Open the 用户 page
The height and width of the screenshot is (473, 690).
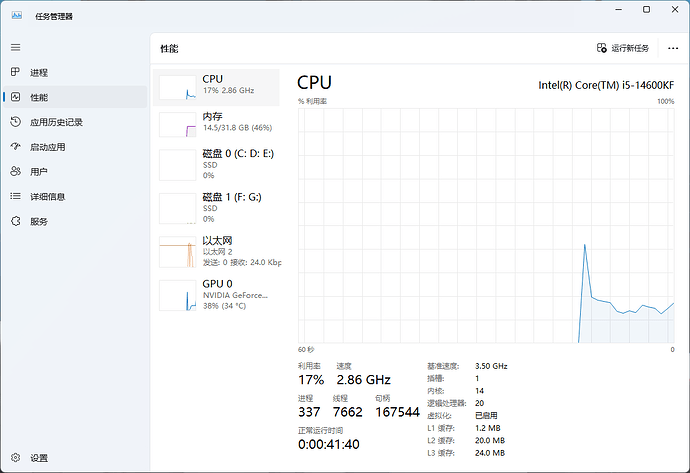(x=75, y=172)
